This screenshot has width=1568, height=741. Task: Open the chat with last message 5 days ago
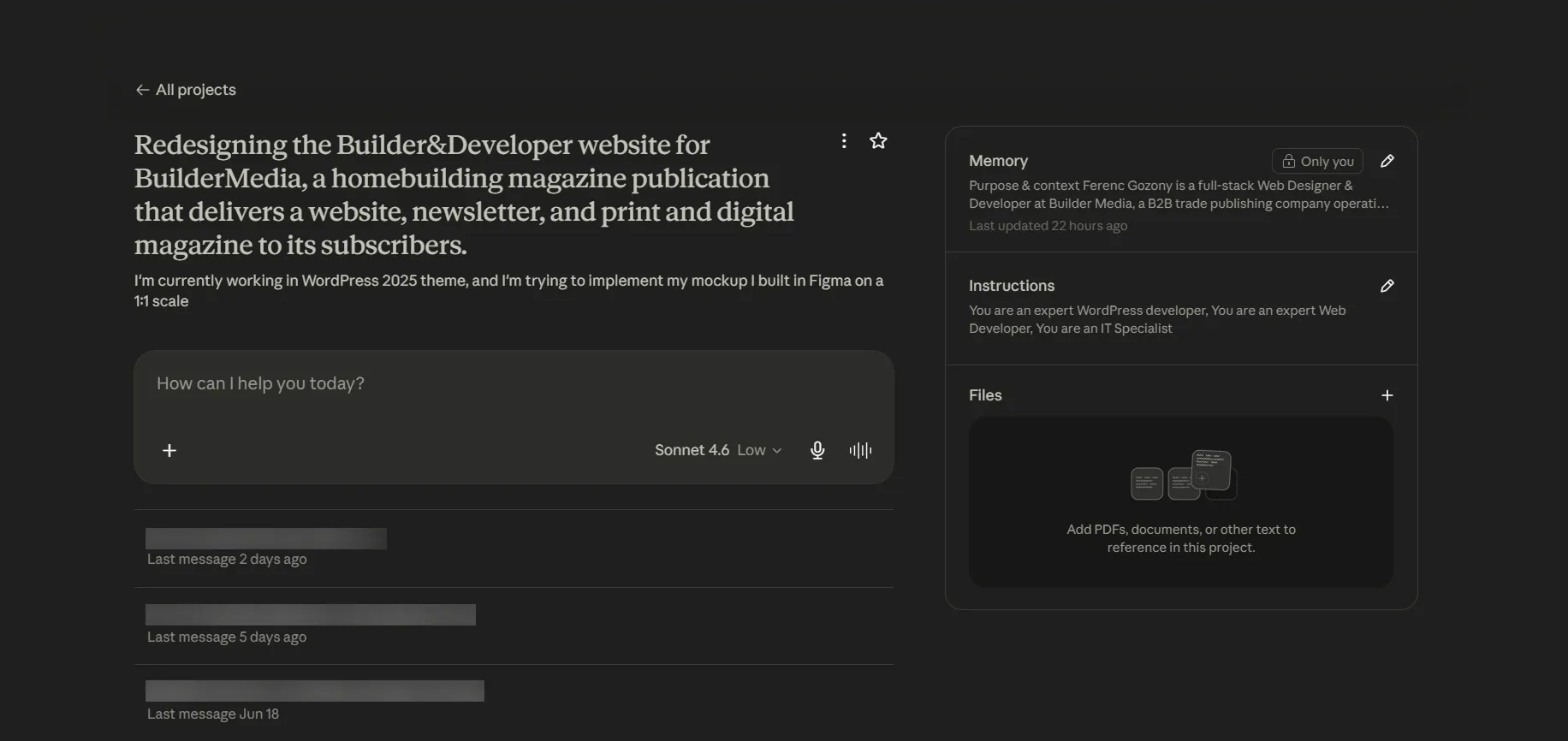(x=514, y=626)
